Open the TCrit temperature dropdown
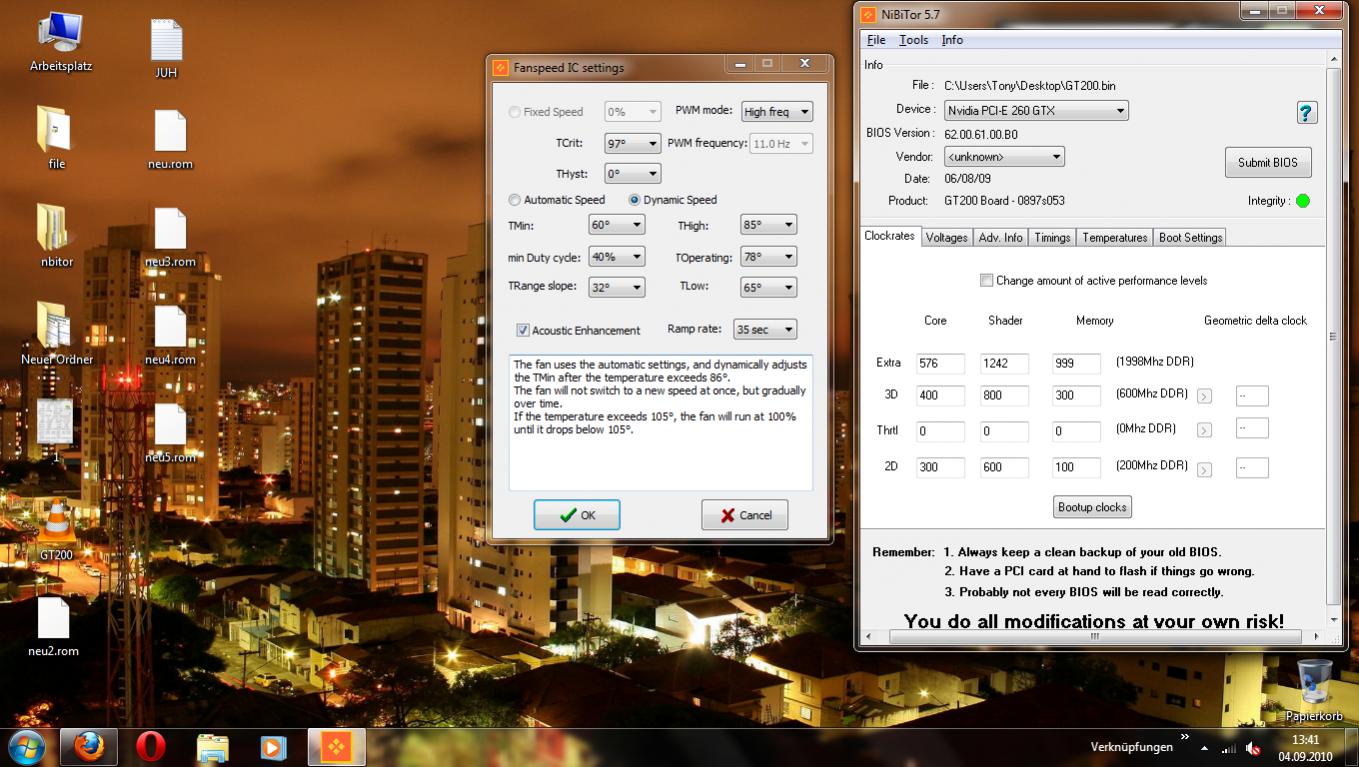The height and width of the screenshot is (767, 1359). (632, 144)
